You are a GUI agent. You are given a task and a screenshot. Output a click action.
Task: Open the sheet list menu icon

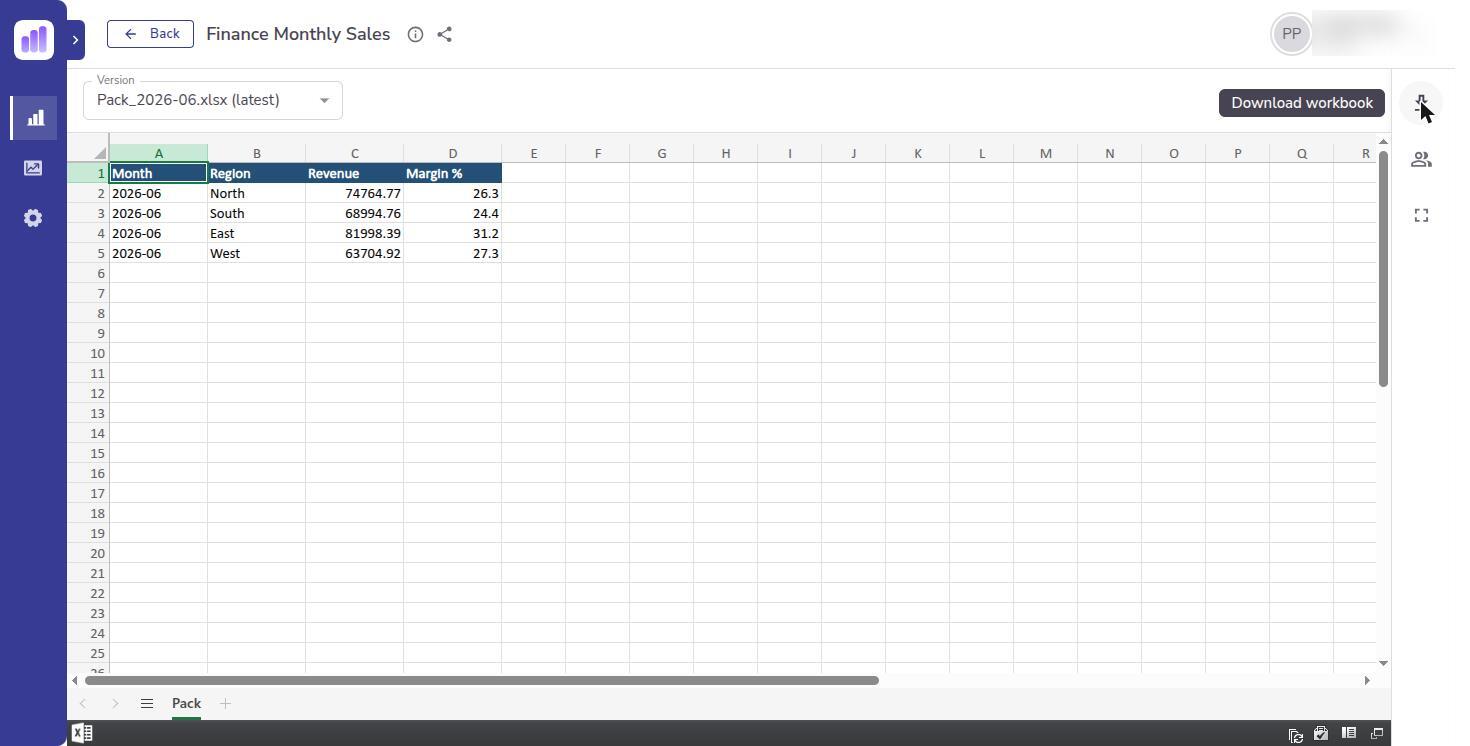pos(147,704)
